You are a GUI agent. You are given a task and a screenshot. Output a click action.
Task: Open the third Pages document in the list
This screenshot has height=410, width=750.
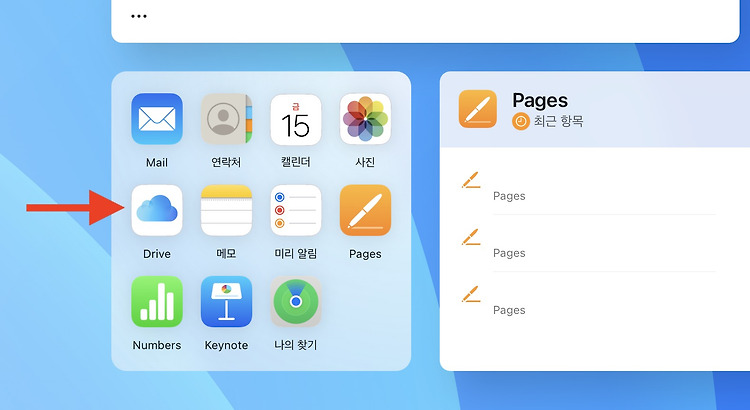point(588,300)
